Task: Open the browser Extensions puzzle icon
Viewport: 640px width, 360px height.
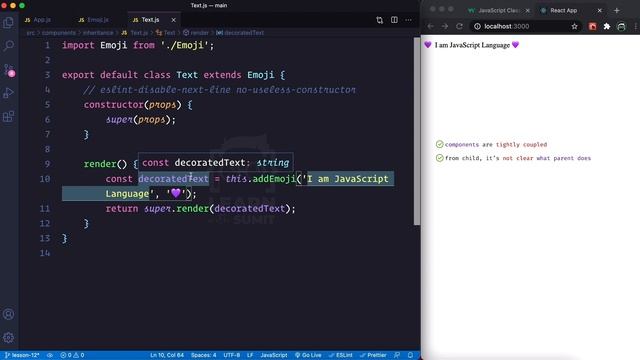Action: click(x=607, y=26)
